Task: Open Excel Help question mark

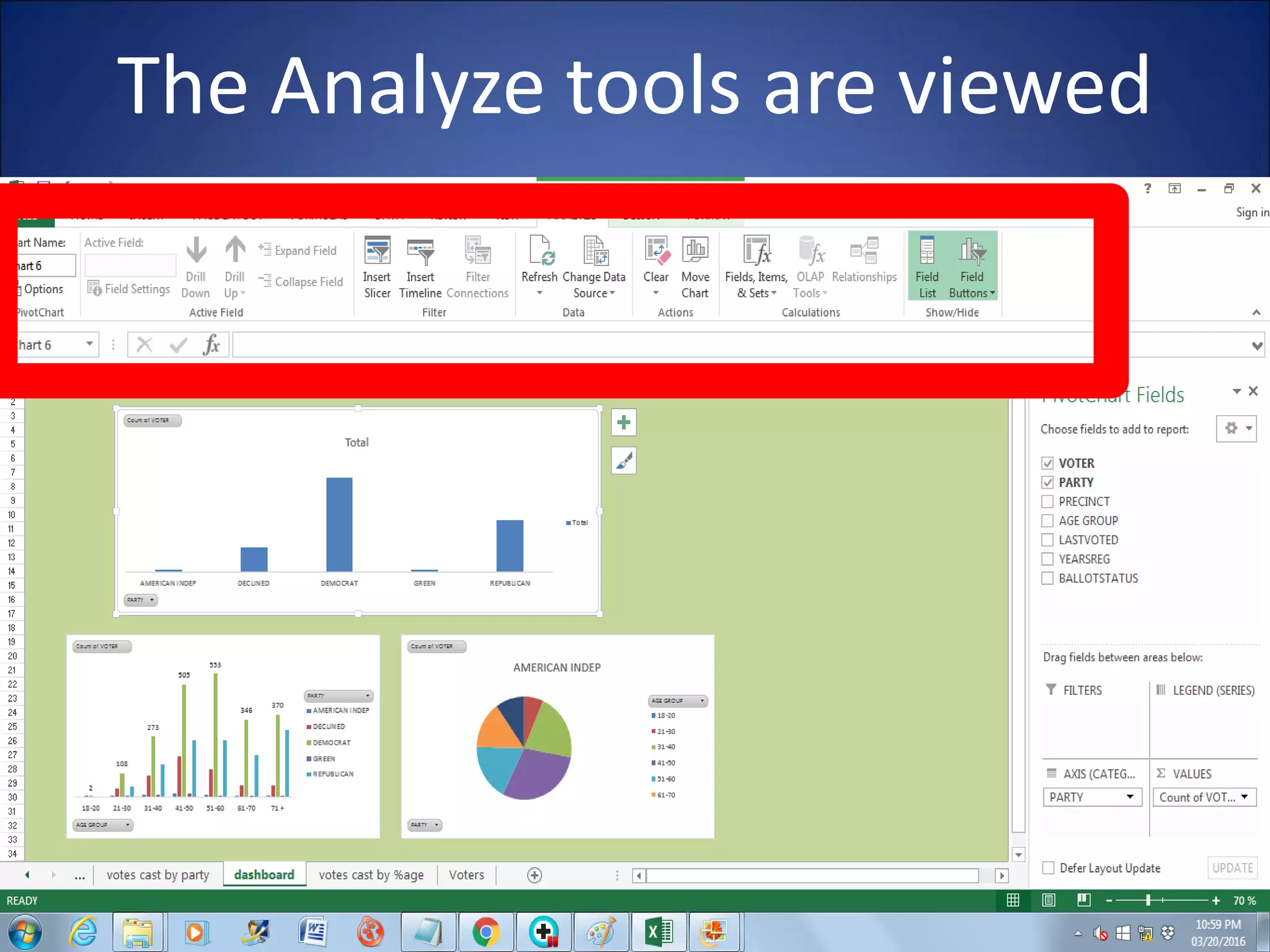Action: (x=1148, y=188)
